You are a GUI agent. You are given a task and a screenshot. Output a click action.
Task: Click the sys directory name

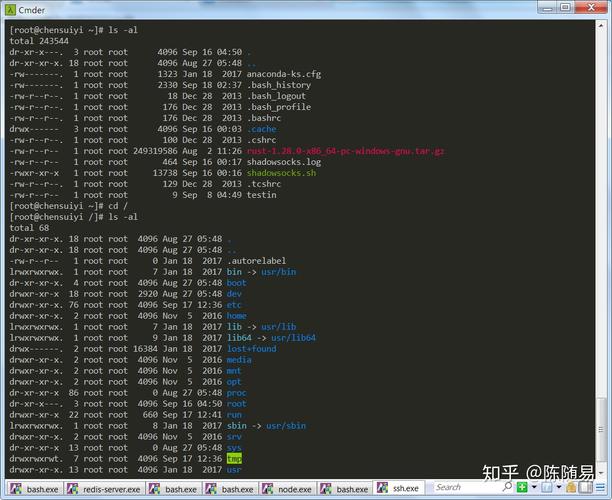[234, 448]
